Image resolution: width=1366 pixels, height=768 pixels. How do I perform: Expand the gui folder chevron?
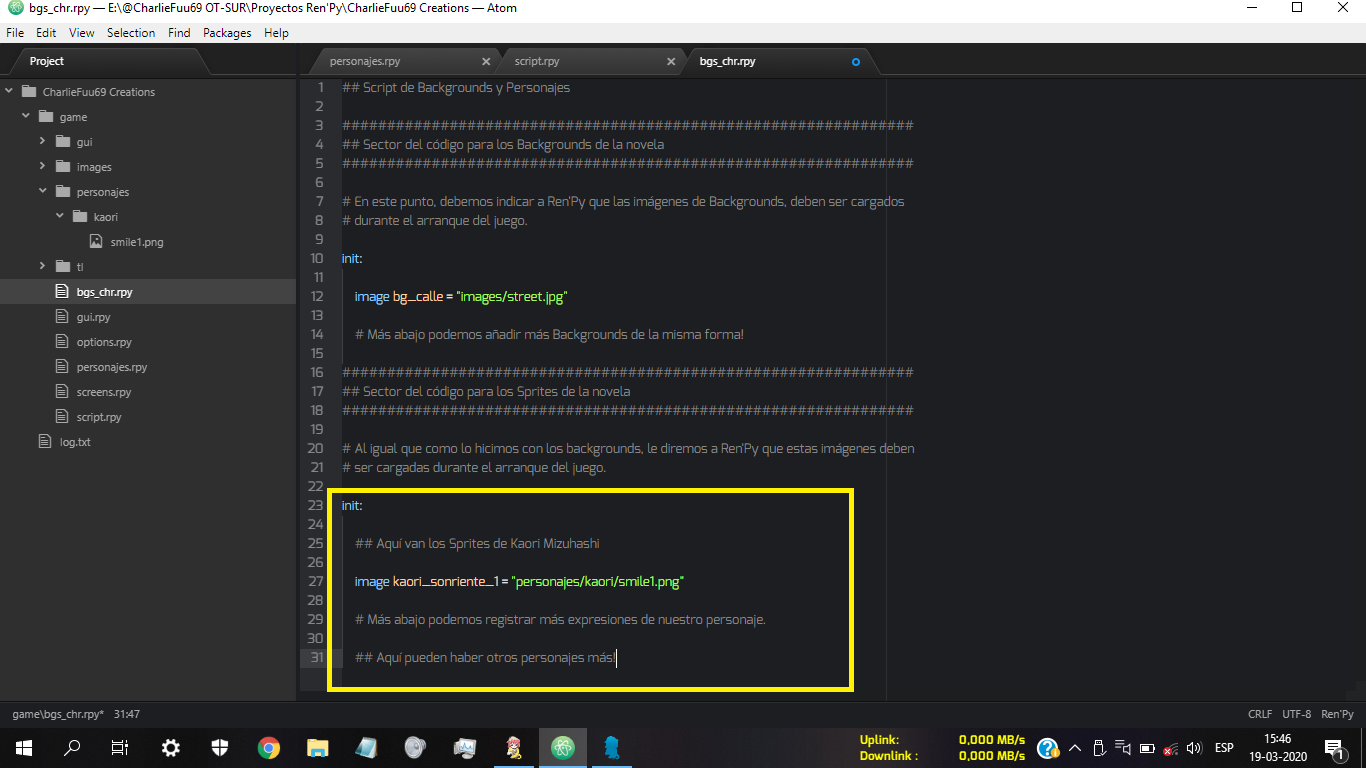(x=43, y=142)
